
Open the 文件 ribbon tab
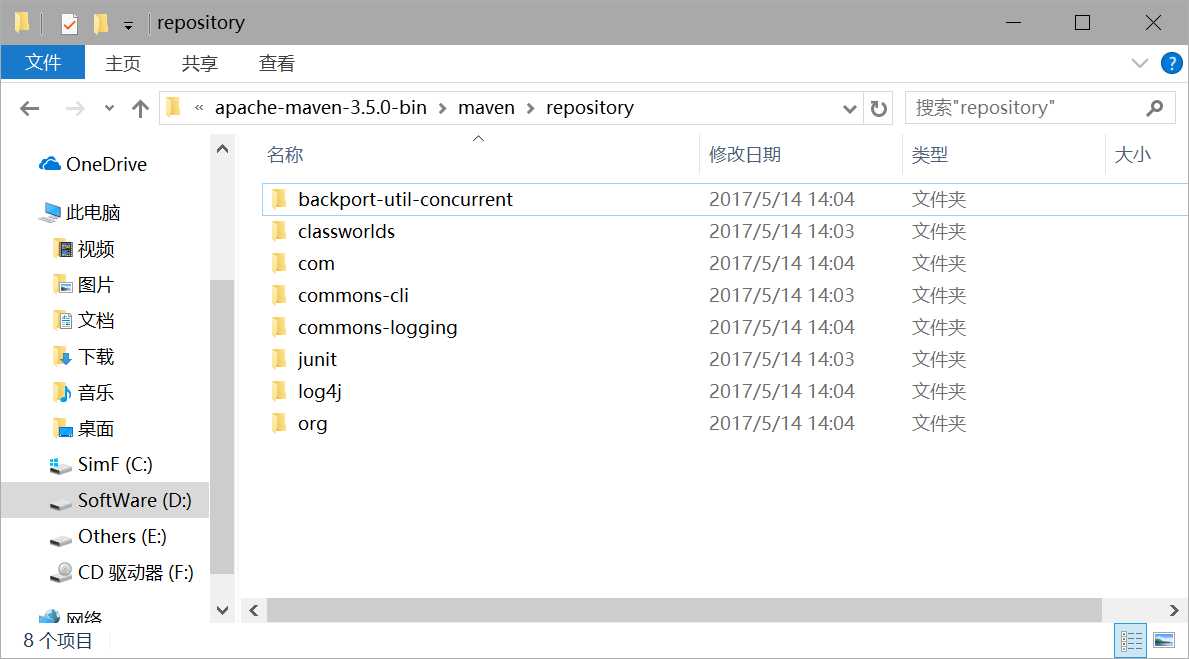tap(42, 62)
